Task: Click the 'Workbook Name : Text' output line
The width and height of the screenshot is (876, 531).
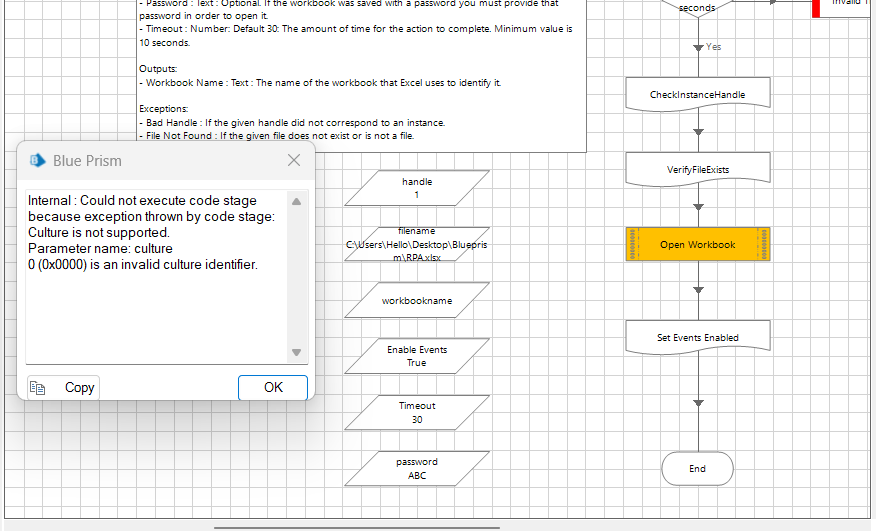Action: tap(320, 83)
